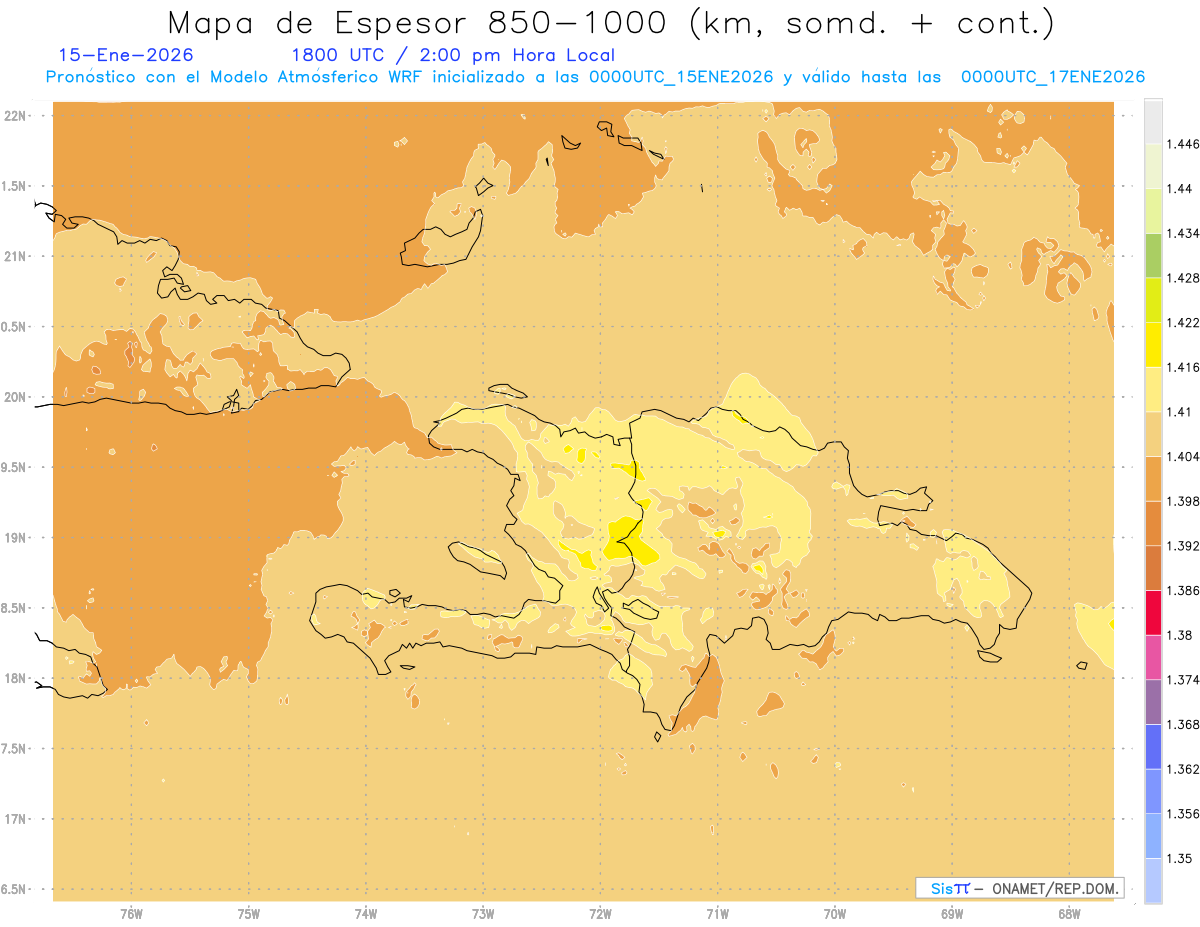The width and height of the screenshot is (1200, 927).
Task: Pick the pale yellow 1.41–1.416 colorbar segment
Action: 1153,389
